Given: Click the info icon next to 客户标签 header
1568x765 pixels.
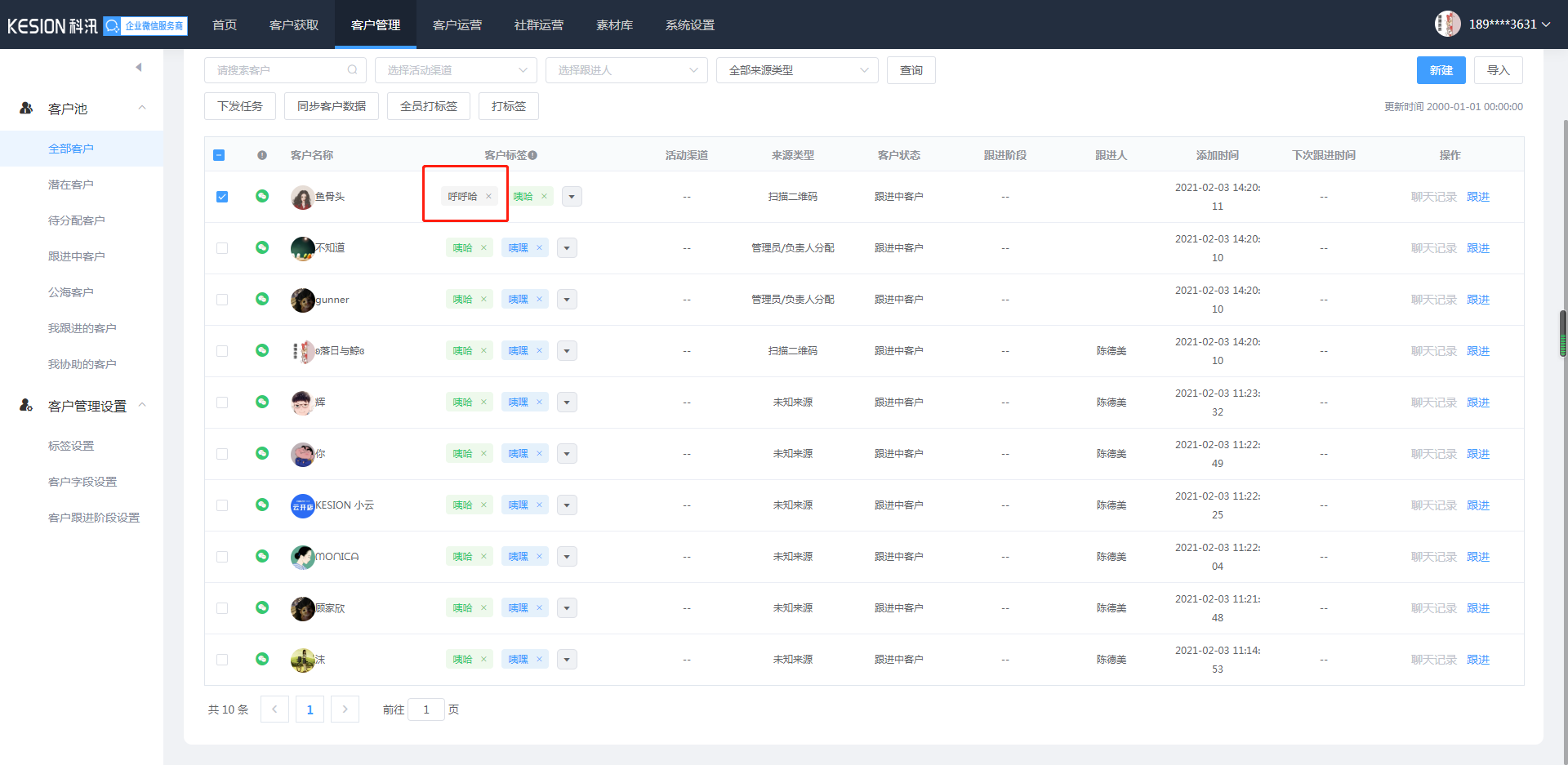Looking at the screenshot, I should pos(532,155).
